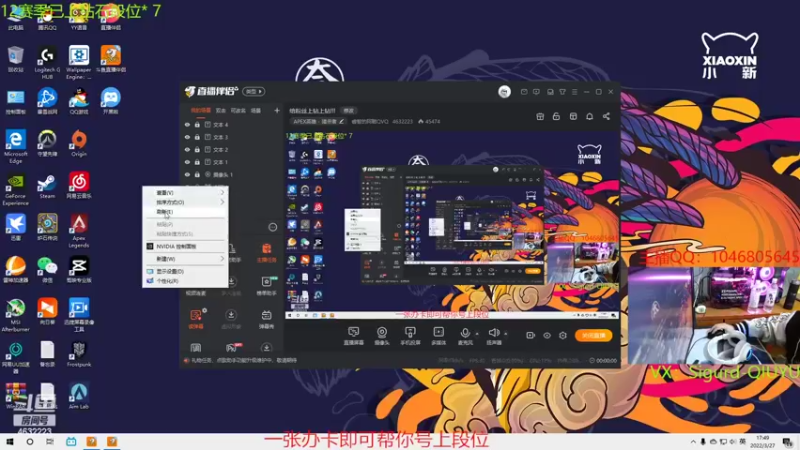The width and height of the screenshot is (800, 450).
Task: Add a camera source (摄像头)
Action: [x=382, y=336]
